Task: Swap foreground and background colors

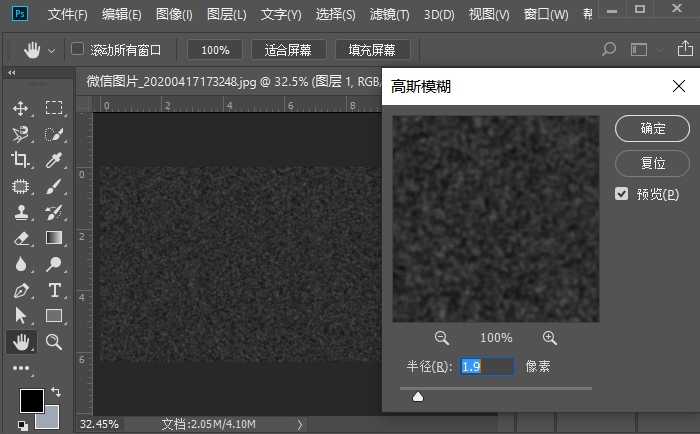Action: [x=55, y=391]
